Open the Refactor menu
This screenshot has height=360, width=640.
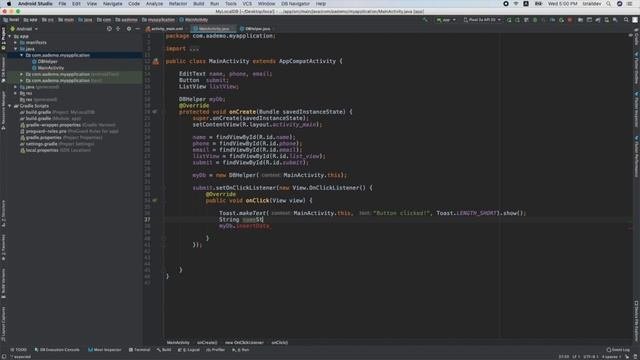178,4
